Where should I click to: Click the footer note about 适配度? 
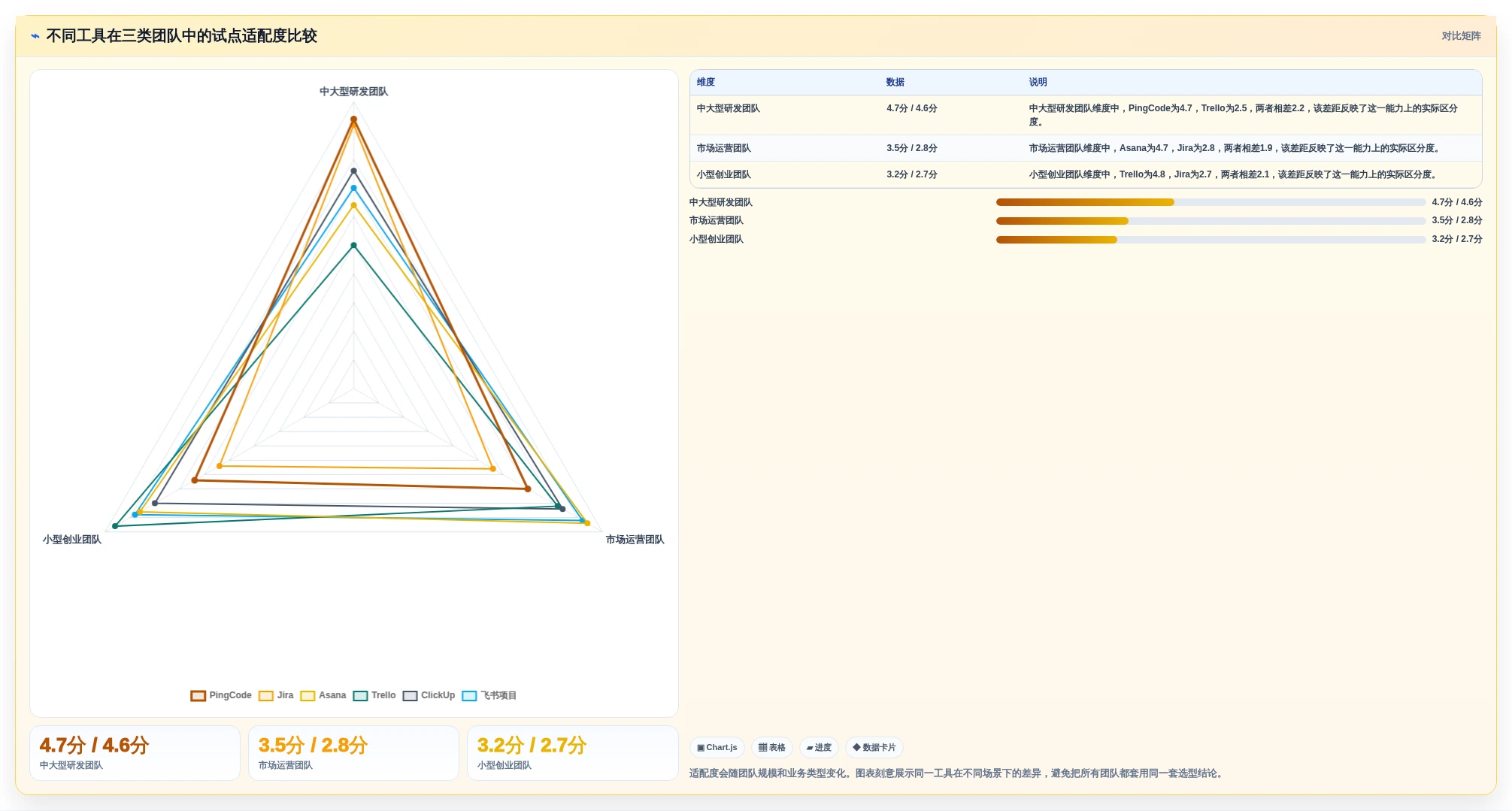pos(957,773)
